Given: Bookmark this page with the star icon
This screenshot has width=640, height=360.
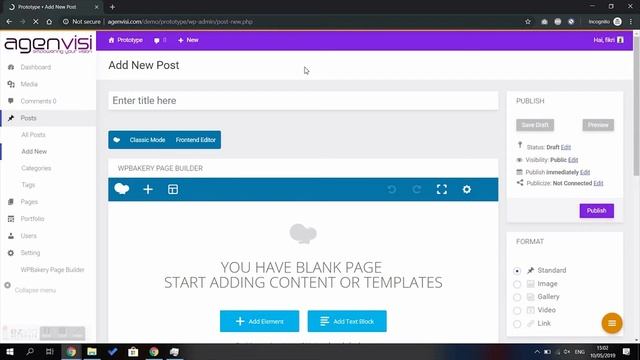Looking at the screenshot, I should pyautogui.click(x=528, y=22).
